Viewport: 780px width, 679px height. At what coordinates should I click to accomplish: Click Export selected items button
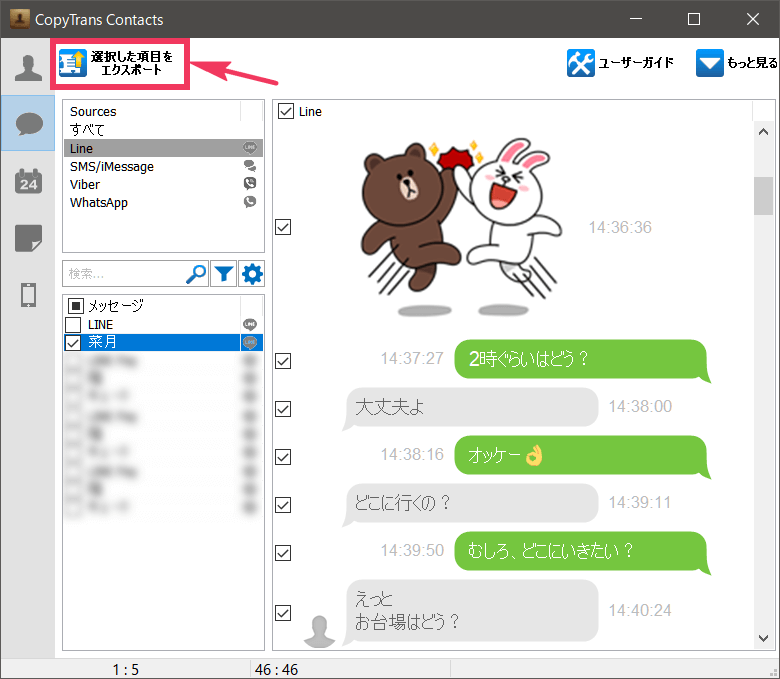click(120, 64)
